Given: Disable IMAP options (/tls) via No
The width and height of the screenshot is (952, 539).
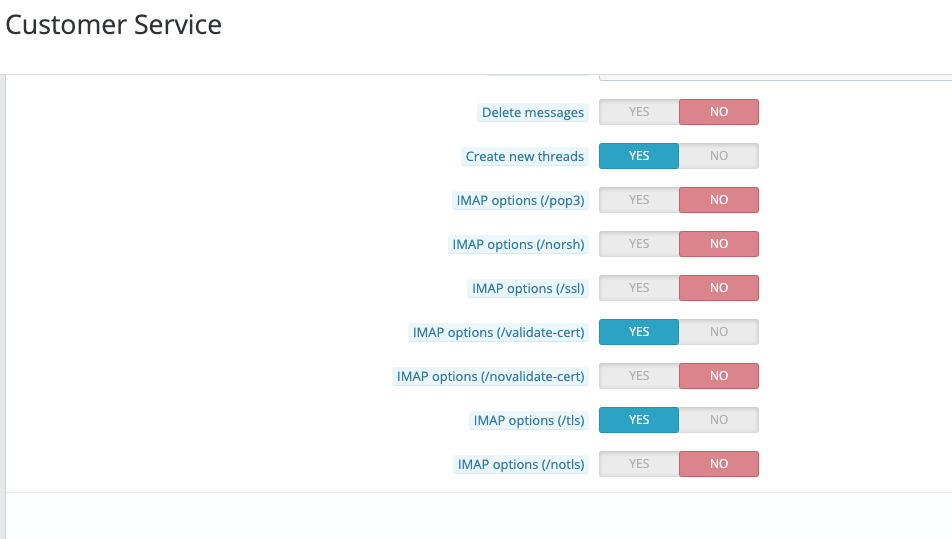Looking at the screenshot, I should (719, 420).
